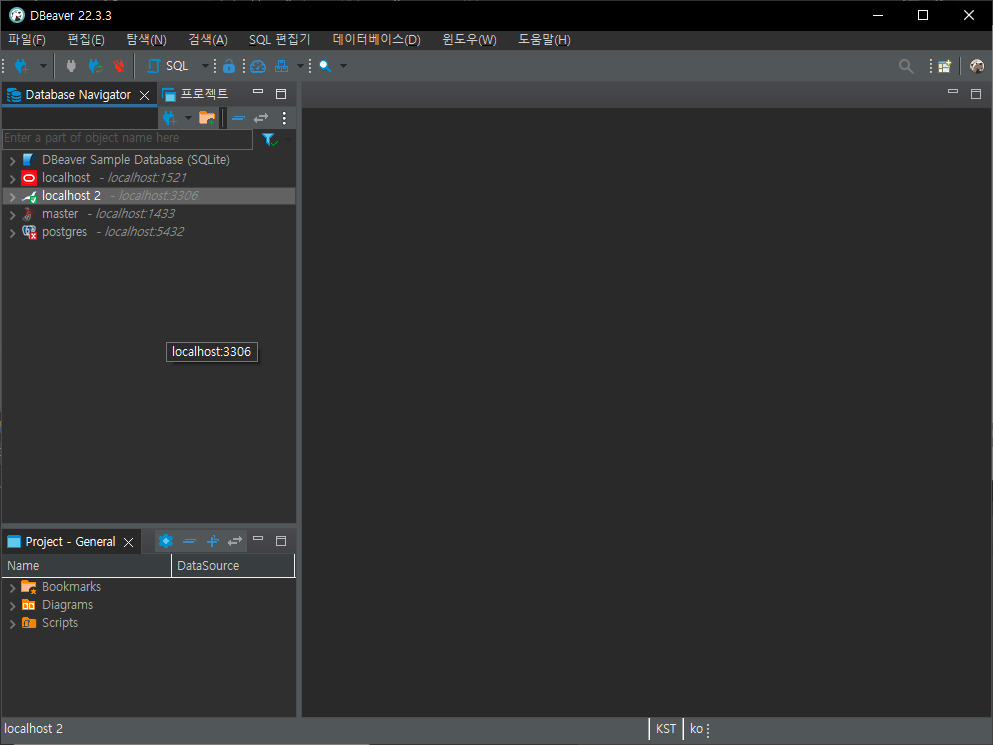The height and width of the screenshot is (745, 993).
Task: Expand the Diagrams folder
Action: point(12,606)
